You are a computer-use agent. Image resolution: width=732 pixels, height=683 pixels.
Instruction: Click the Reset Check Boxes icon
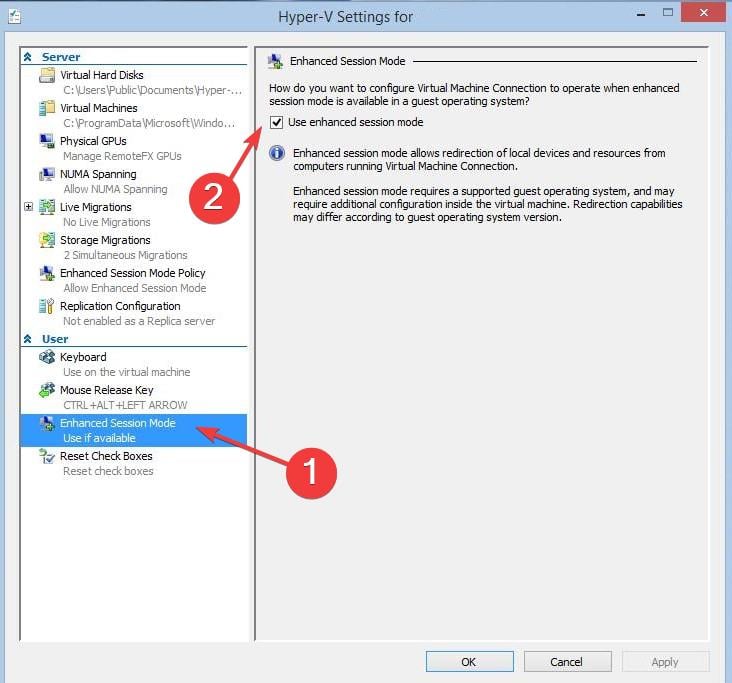click(x=47, y=456)
